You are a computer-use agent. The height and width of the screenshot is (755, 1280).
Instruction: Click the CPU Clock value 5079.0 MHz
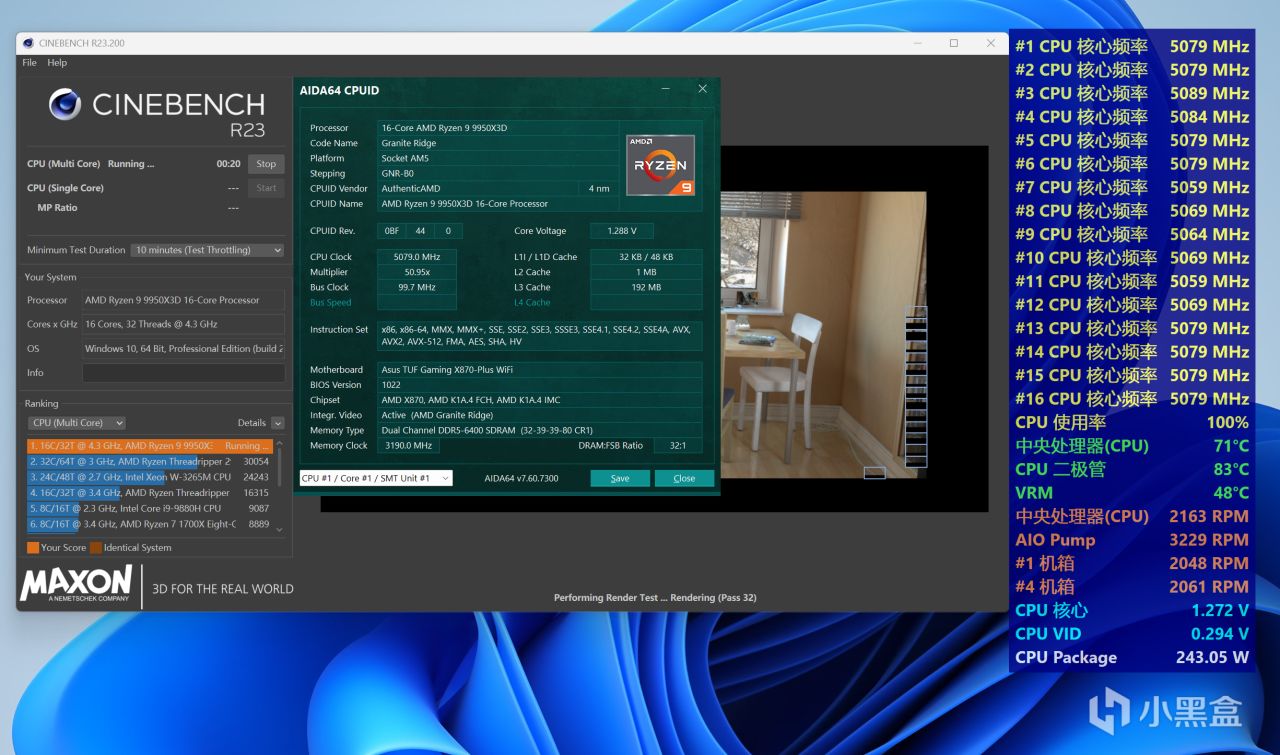[x=417, y=257]
